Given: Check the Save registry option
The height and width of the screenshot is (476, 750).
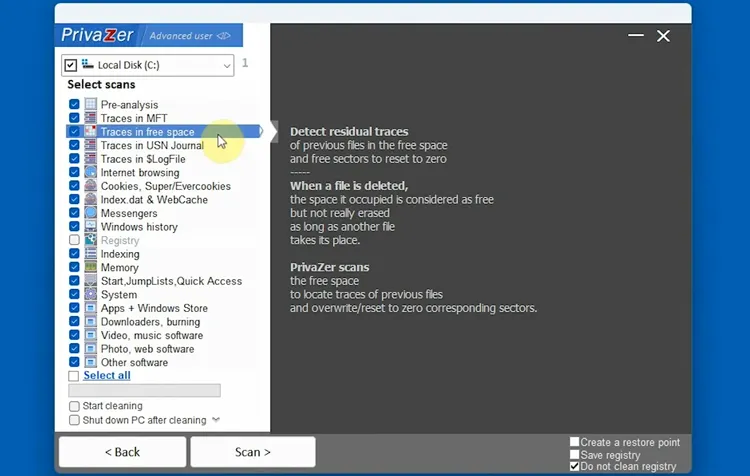Looking at the screenshot, I should (574, 454).
